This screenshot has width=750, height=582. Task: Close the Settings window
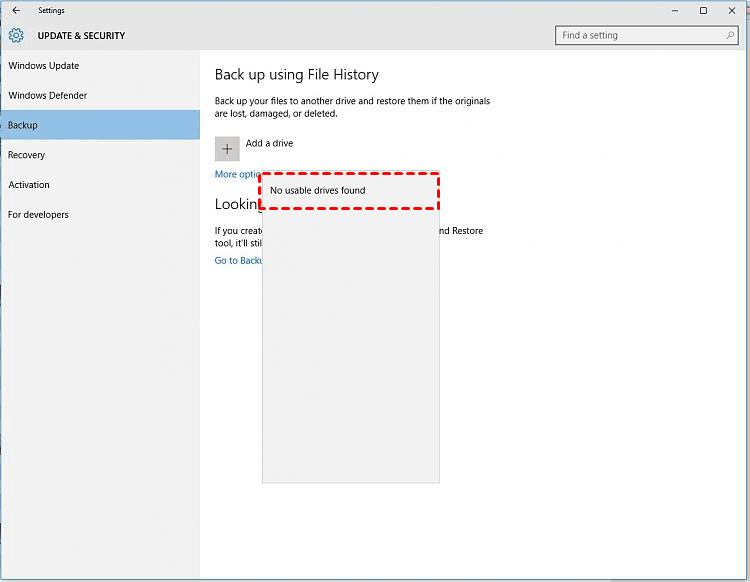pos(733,10)
